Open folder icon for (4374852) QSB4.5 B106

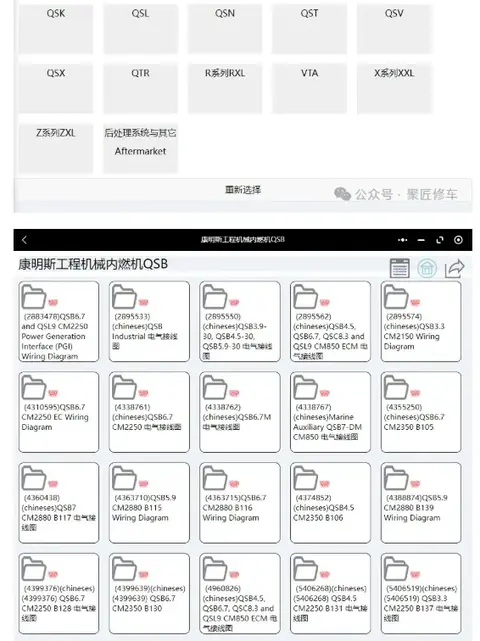[306, 478]
